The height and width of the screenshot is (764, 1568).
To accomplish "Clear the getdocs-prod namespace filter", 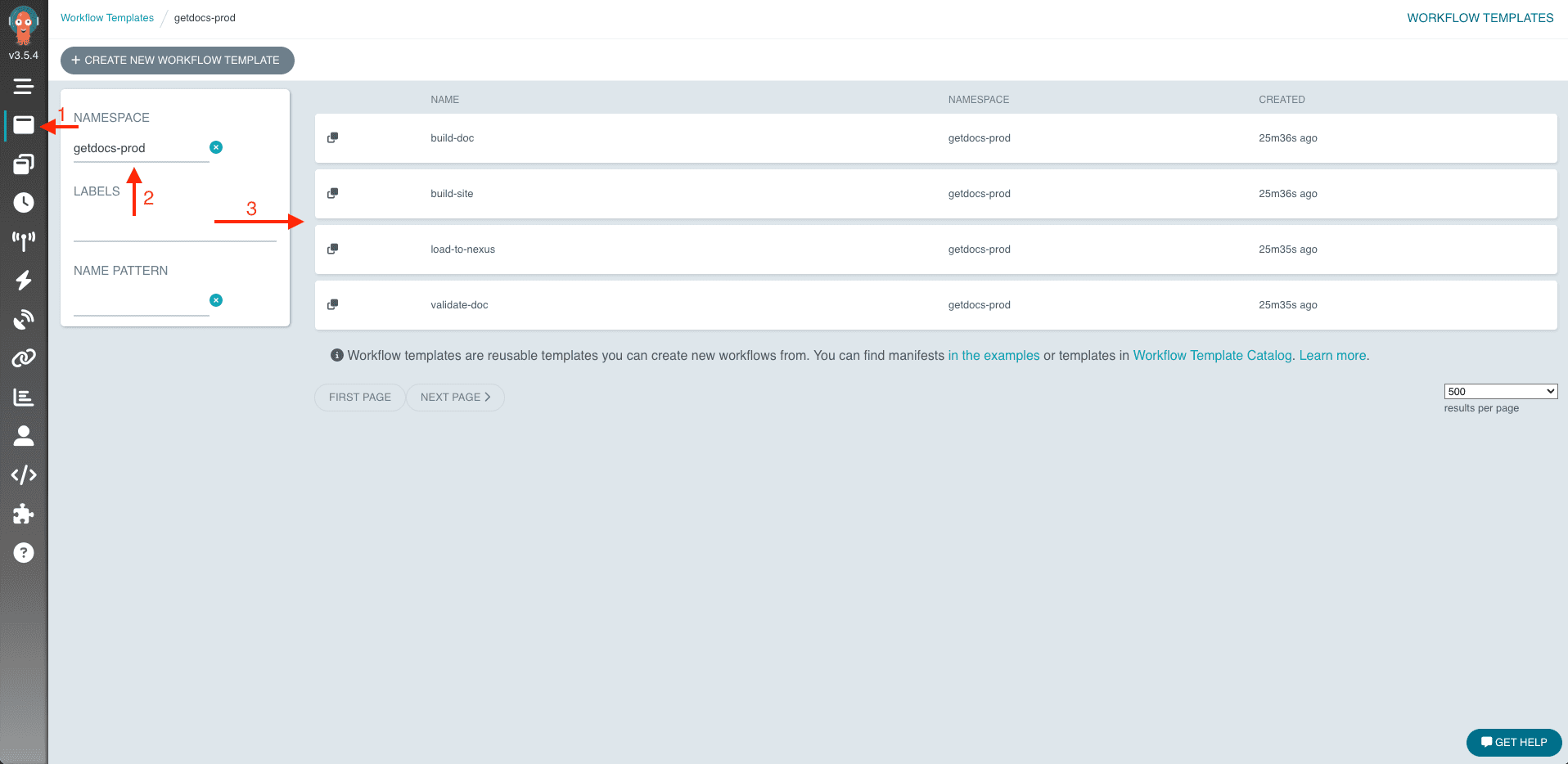I will click(215, 146).
